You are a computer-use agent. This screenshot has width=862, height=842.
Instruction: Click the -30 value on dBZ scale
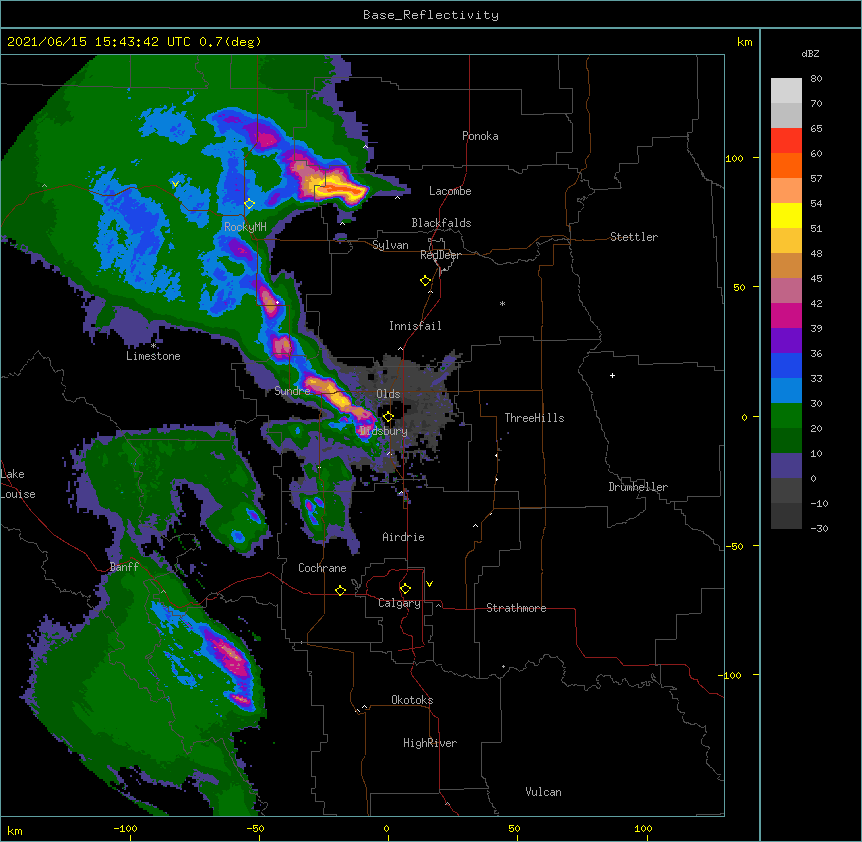819,528
